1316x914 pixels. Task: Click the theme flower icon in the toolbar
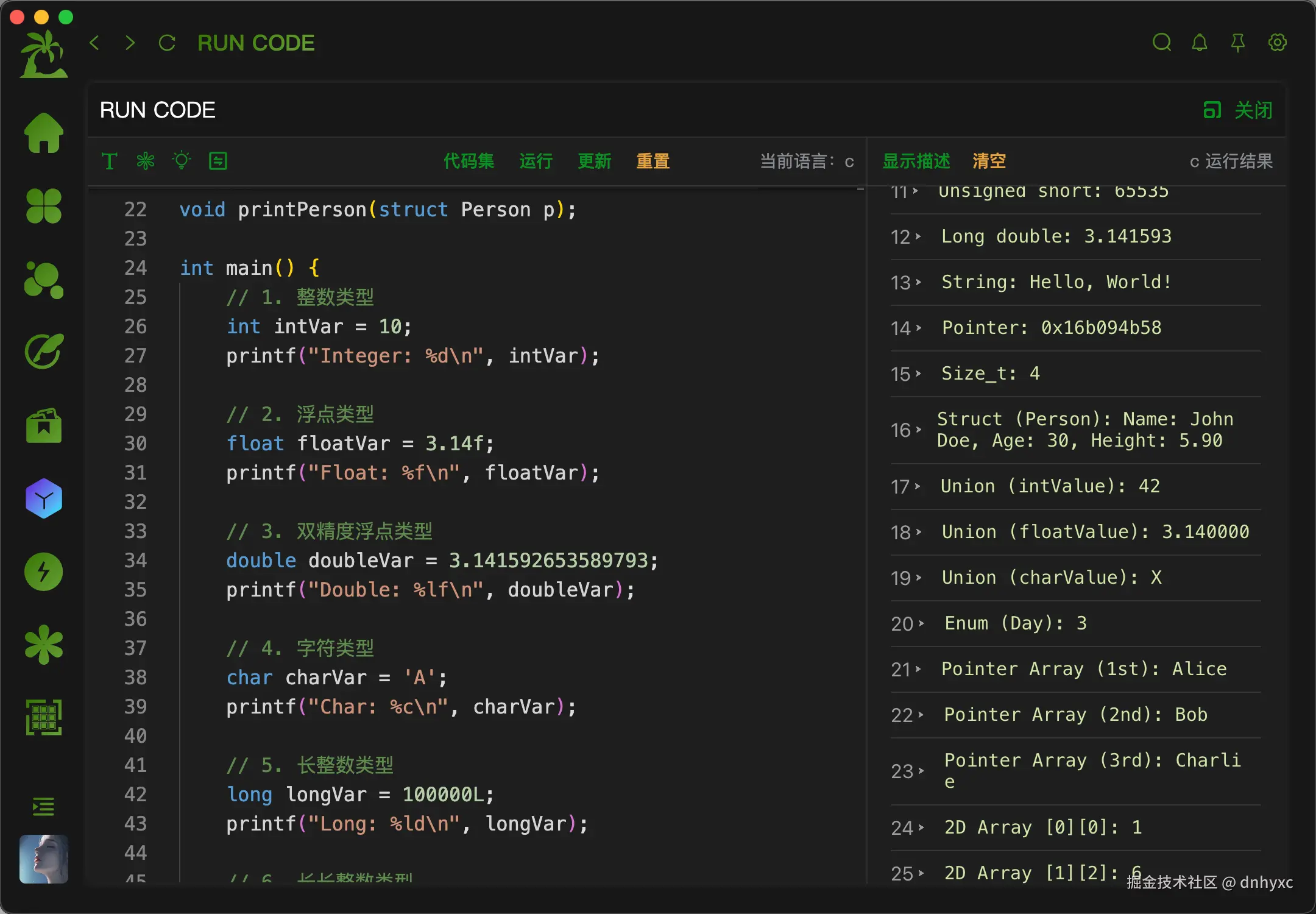coord(146,161)
